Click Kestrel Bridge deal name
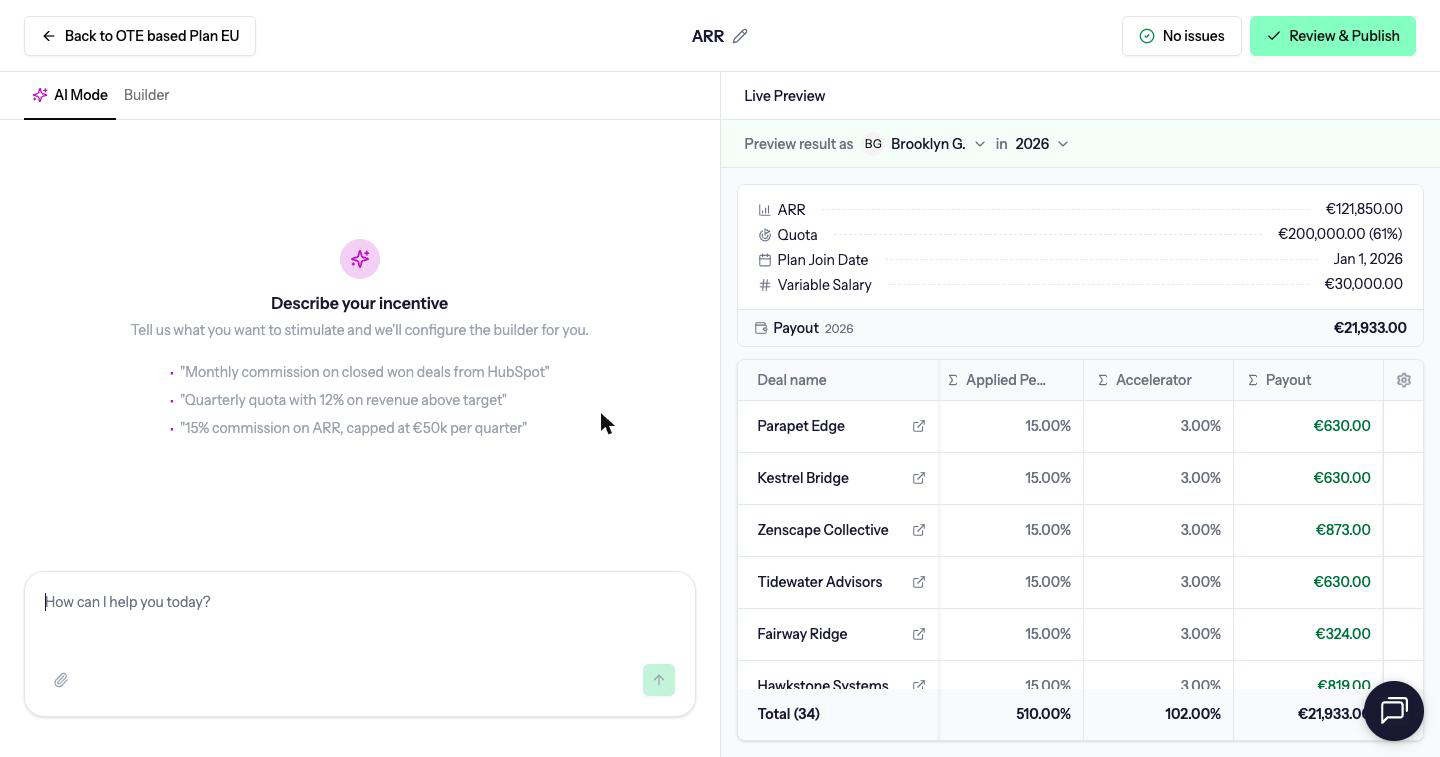 pyautogui.click(x=803, y=478)
